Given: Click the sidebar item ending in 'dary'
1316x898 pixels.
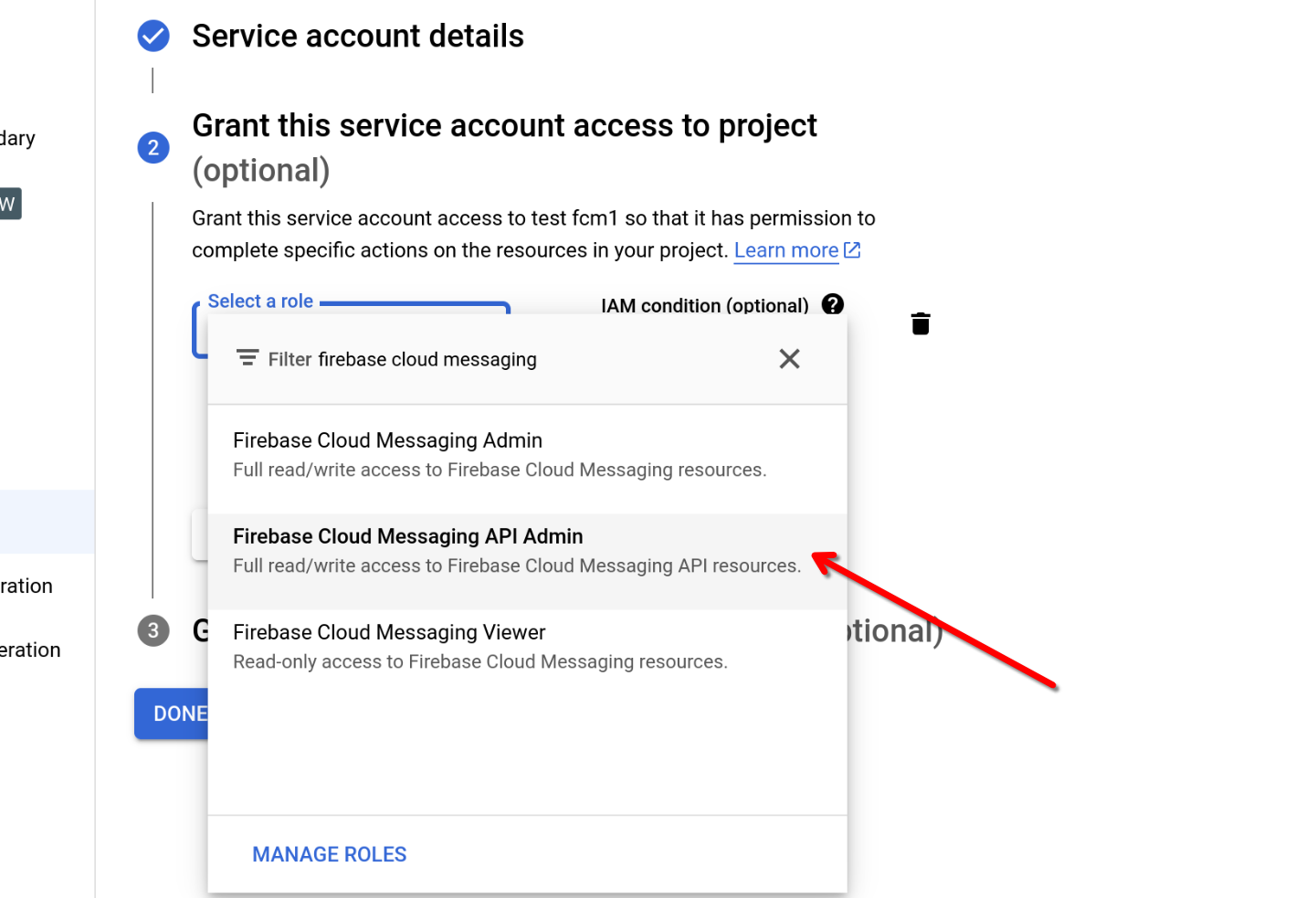Looking at the screenshot, I should coord(17,137).
